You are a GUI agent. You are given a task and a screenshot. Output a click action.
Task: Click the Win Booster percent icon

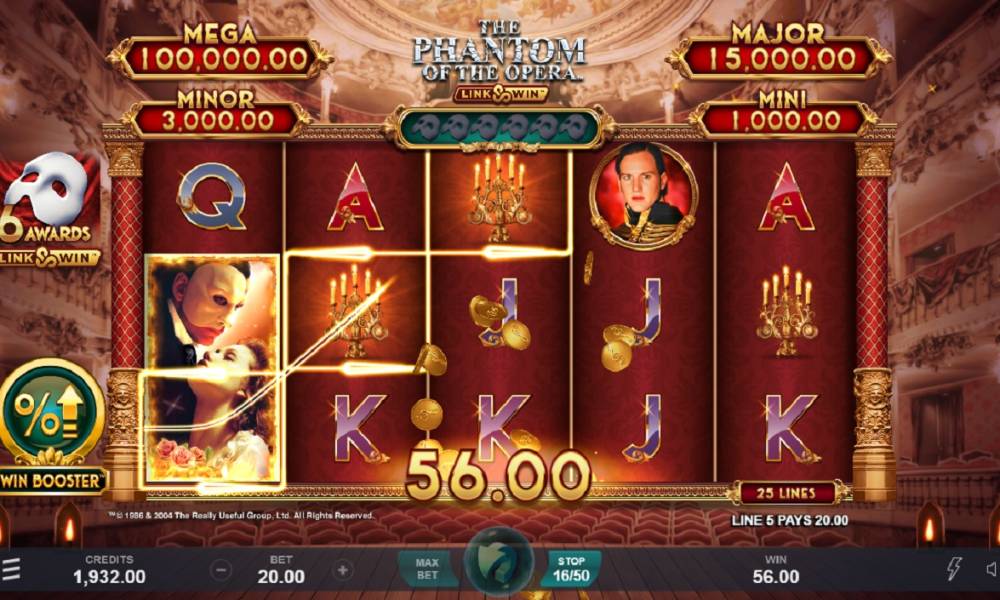pos(51,413)
